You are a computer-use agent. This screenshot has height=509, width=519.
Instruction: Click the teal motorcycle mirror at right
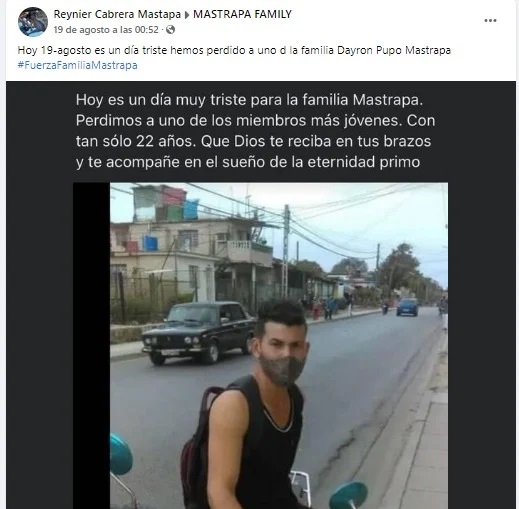[x=349, y=496]
